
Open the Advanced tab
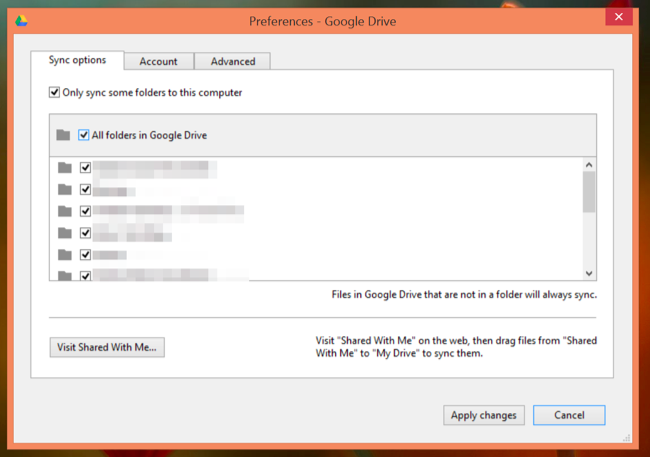click(x=232, y=62)
